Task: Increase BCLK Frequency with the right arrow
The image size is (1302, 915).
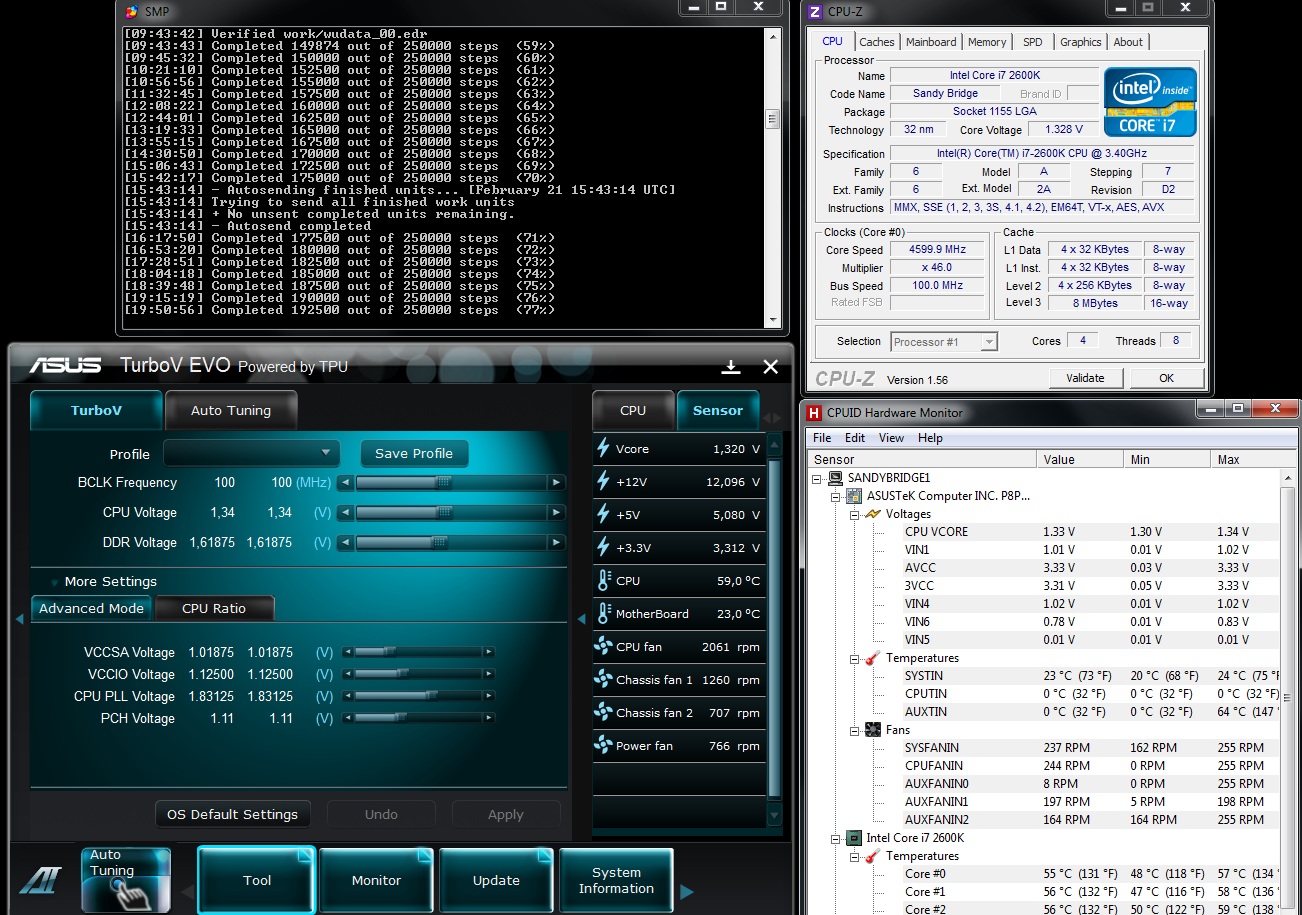Action: click(557, 483)
